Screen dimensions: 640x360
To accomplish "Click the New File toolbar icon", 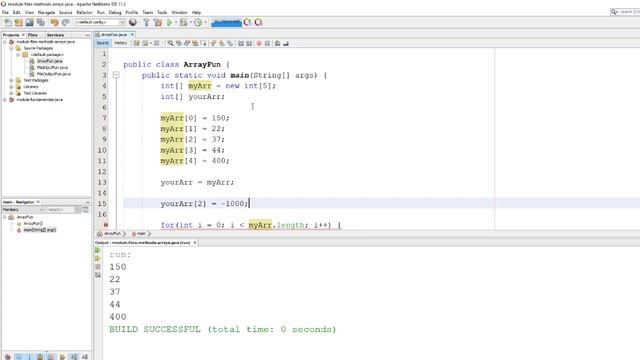I will (x=8, y=22).
